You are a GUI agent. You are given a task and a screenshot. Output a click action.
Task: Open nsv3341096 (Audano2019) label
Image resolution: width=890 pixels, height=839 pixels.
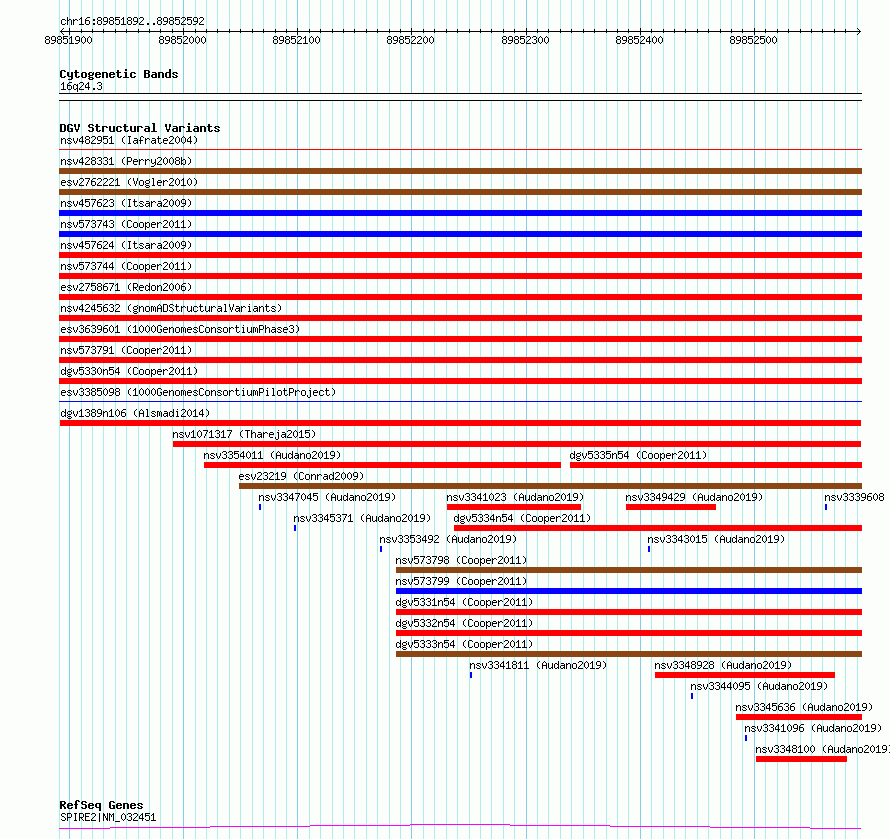tap(813, 728)
